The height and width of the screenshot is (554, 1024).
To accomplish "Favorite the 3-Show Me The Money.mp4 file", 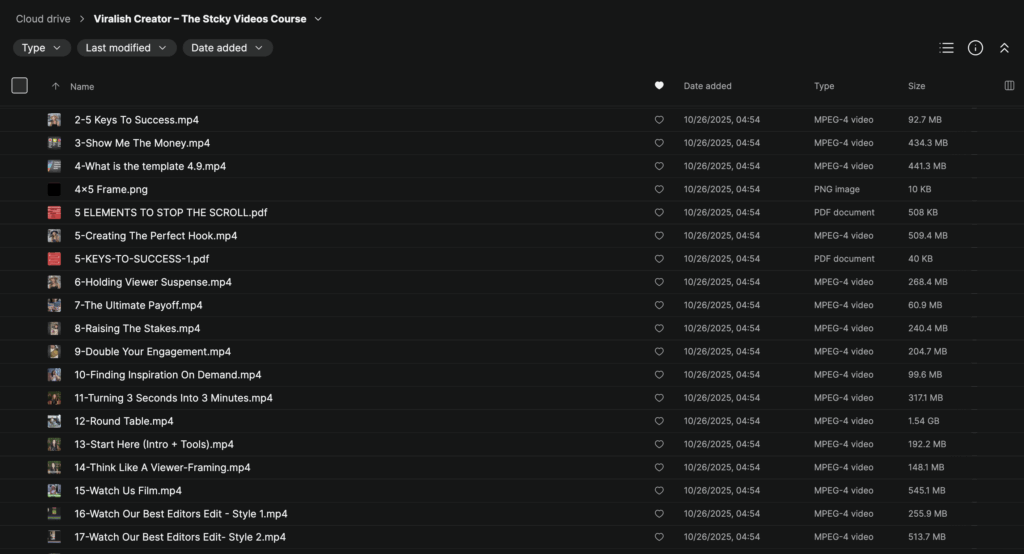I will 659,143.
